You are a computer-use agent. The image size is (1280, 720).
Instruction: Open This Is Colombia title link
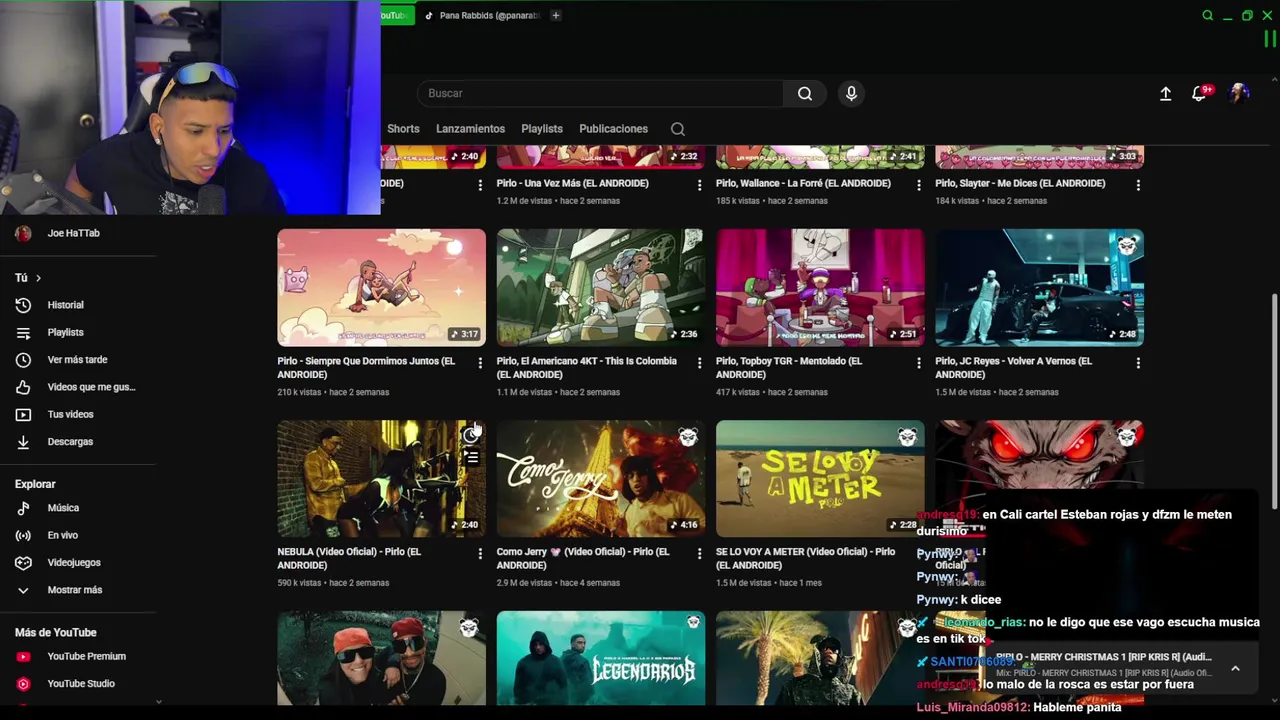tap(587, 368)
